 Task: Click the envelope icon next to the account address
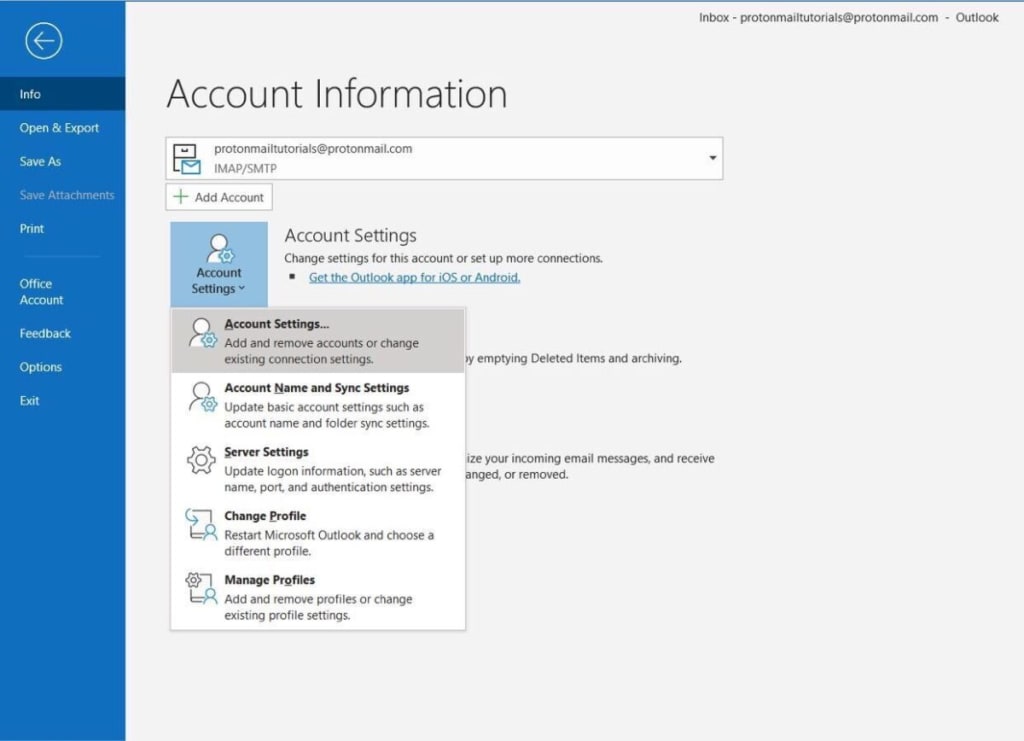(x=187, y=157)
